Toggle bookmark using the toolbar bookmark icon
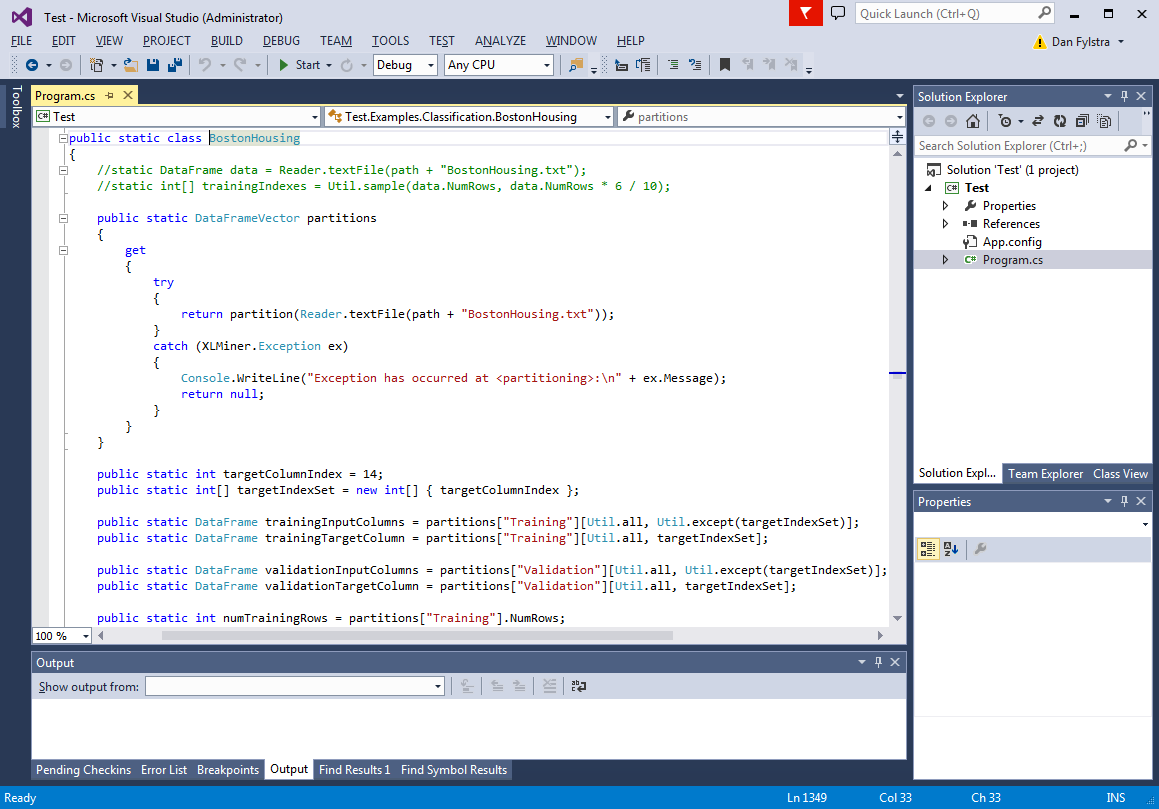The height and width of the screenshot is (809, 1159). [725, 65]
